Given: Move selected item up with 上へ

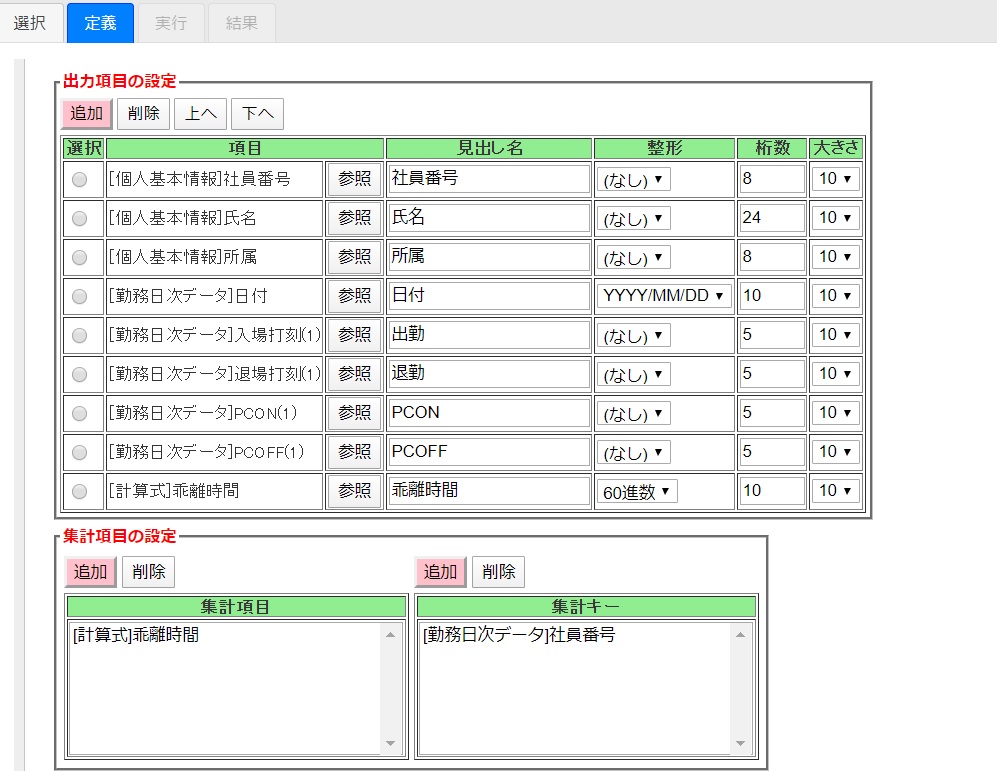Looking at the screenshot, I should (x=200, y=114).
